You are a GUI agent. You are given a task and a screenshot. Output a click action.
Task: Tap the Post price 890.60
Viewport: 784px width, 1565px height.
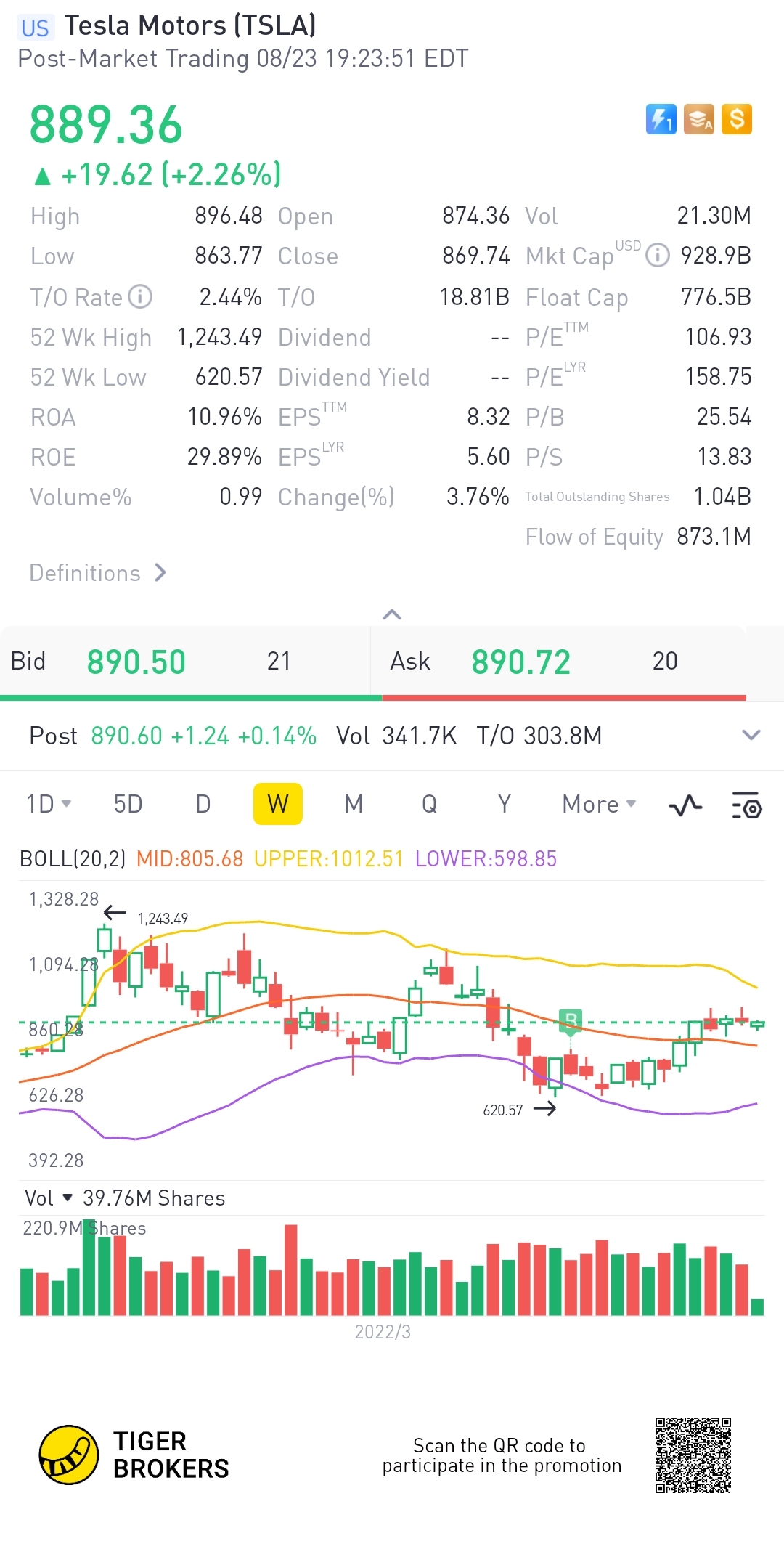(x=126, y=736)
